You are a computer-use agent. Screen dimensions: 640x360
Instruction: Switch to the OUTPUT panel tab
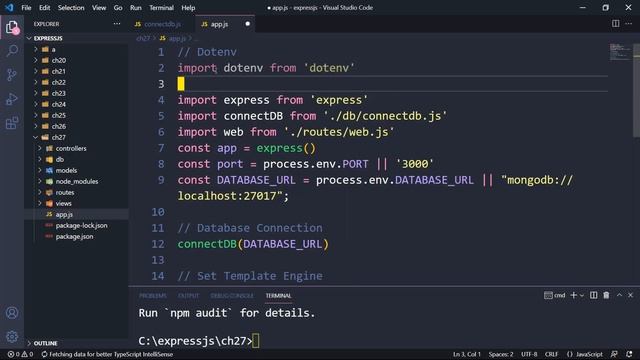pyautogui.click(x=189, y=296)
